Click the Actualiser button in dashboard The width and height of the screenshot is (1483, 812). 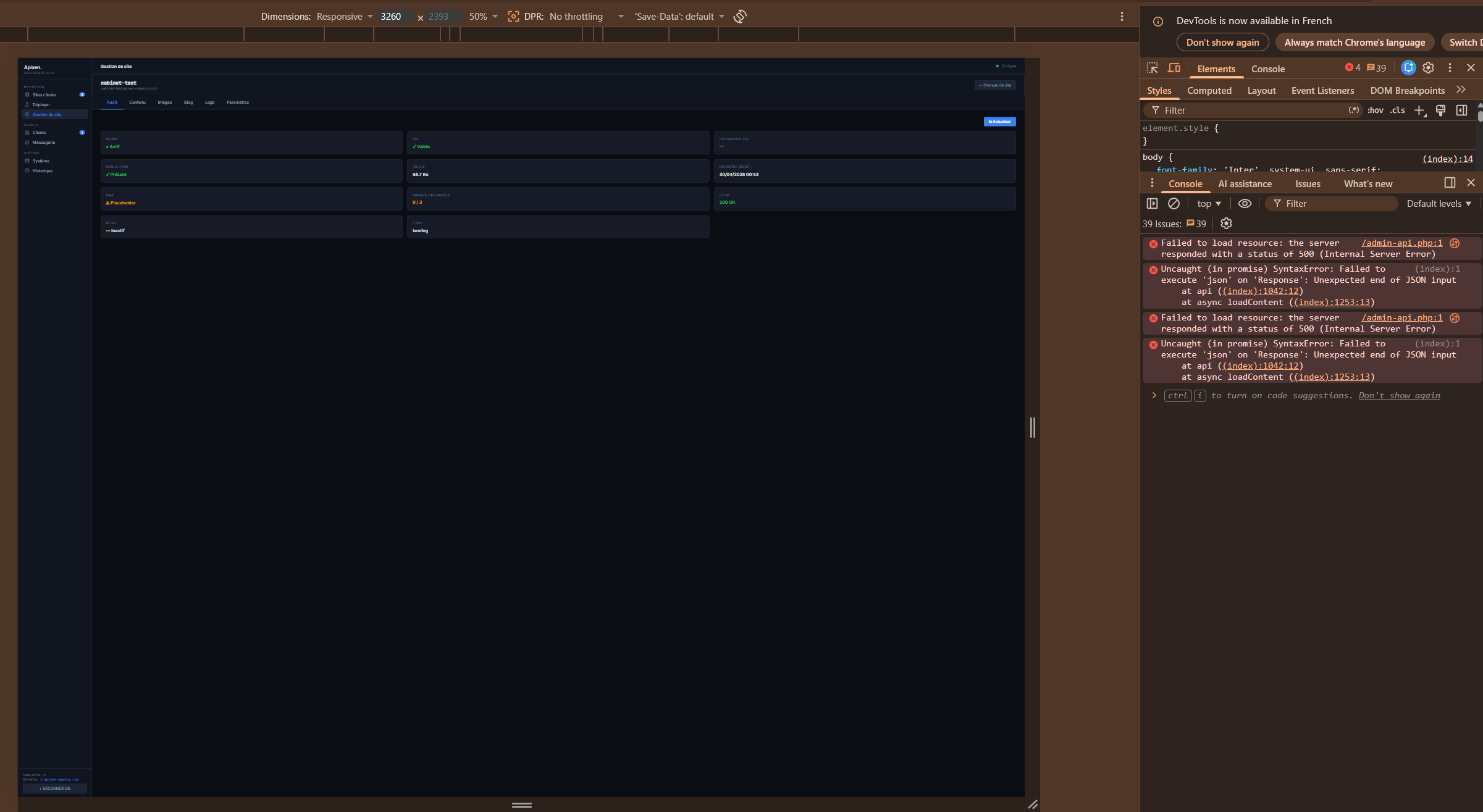[x=999, y=122]
